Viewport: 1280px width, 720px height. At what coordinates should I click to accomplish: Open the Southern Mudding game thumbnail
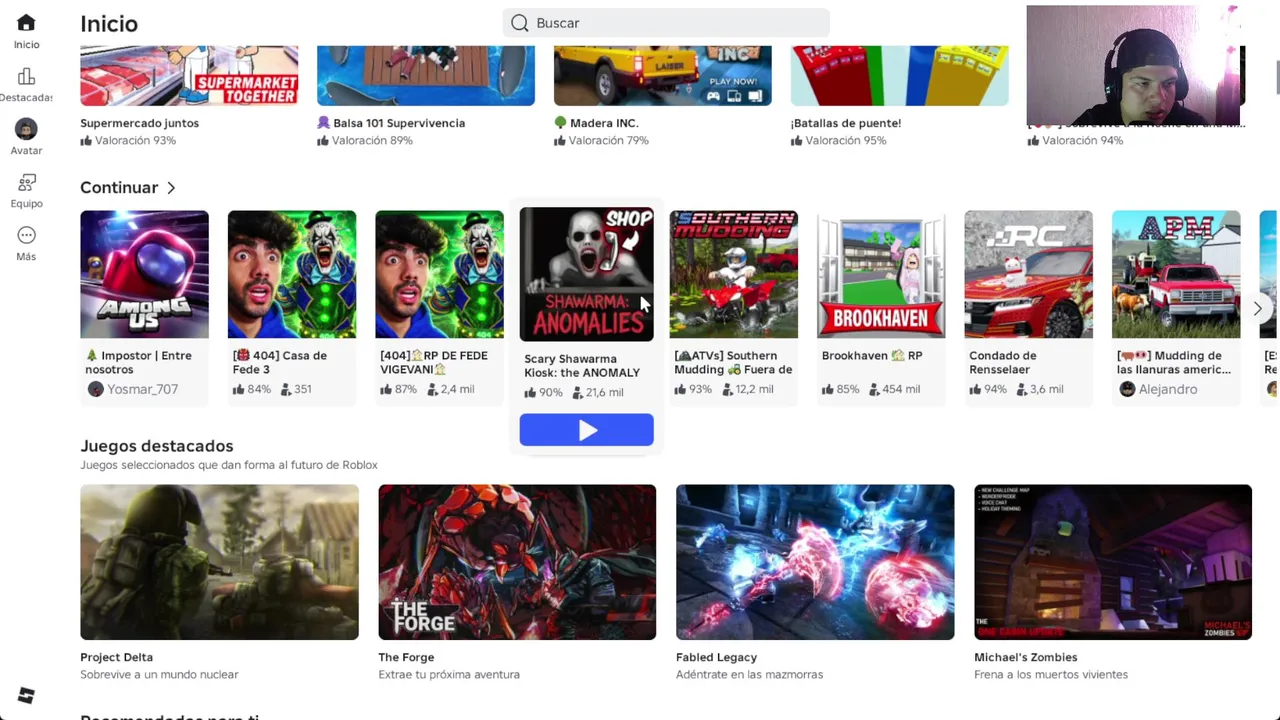click(733, 274)
